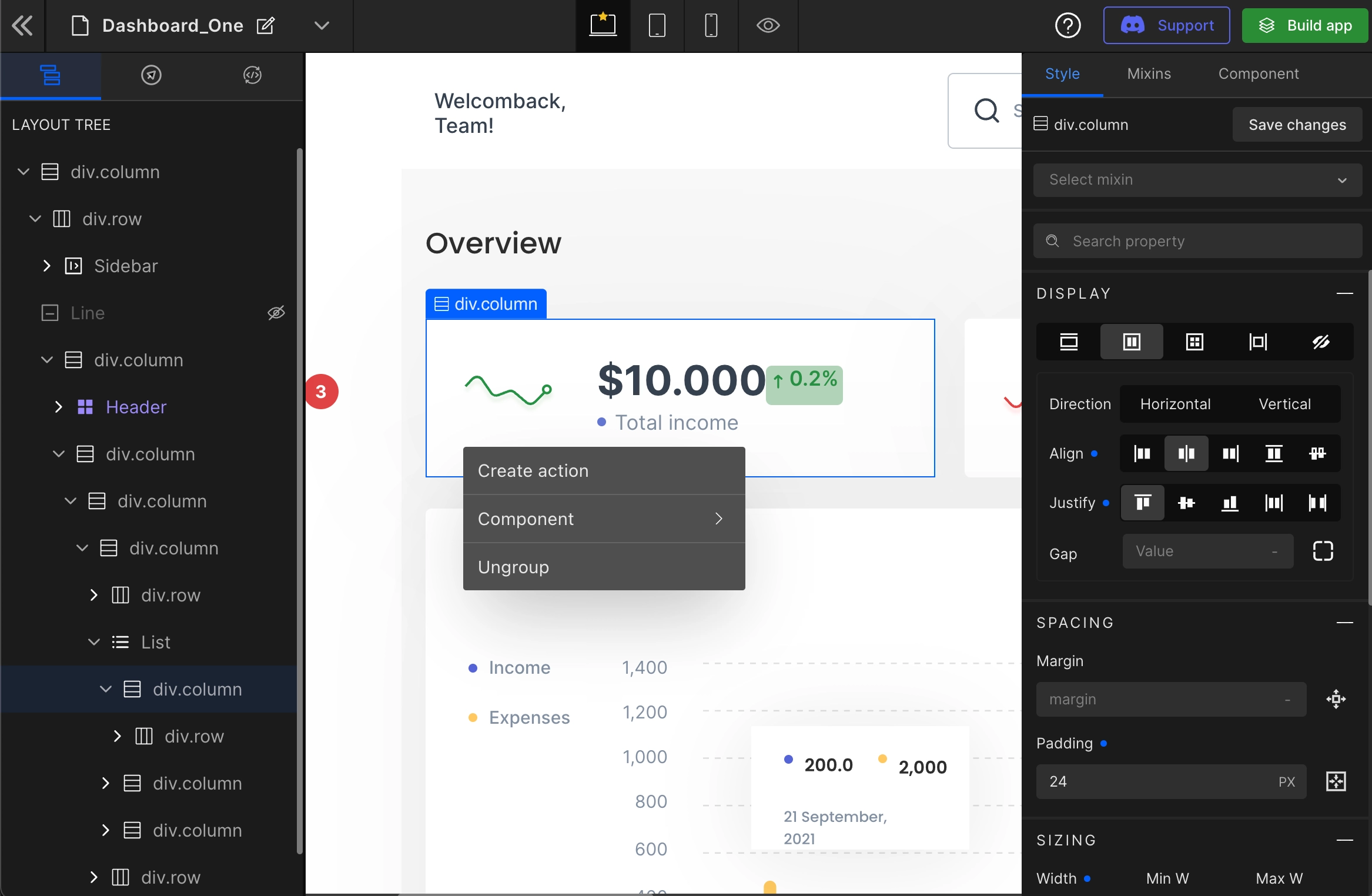Select the List icon in tree

[x=121, y=642]
